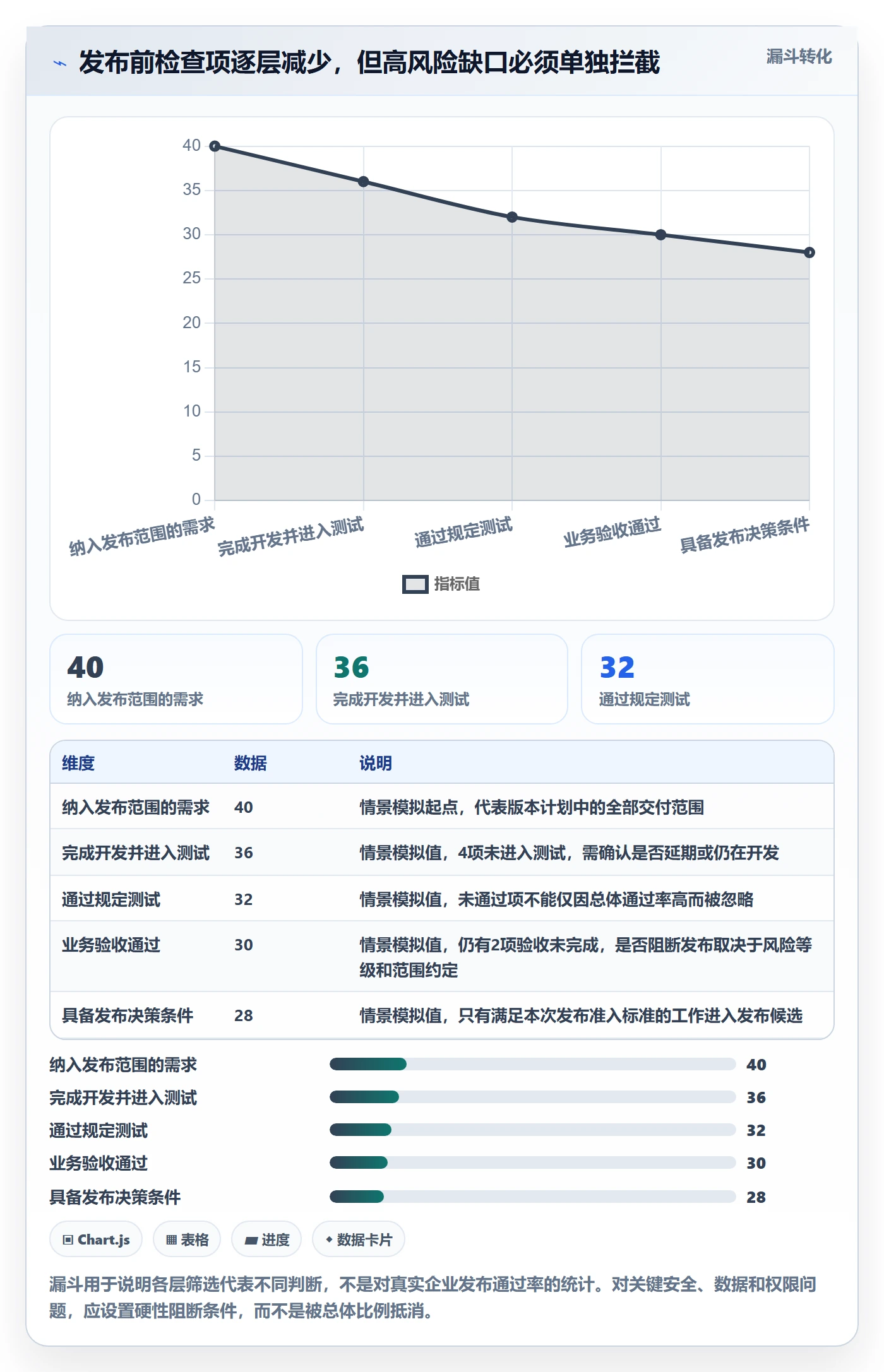Image resolution: width=884 pixels, height=1372 pixels.
Task: Click the progress bar for 通过规定测试
Action: [533, 1130]
